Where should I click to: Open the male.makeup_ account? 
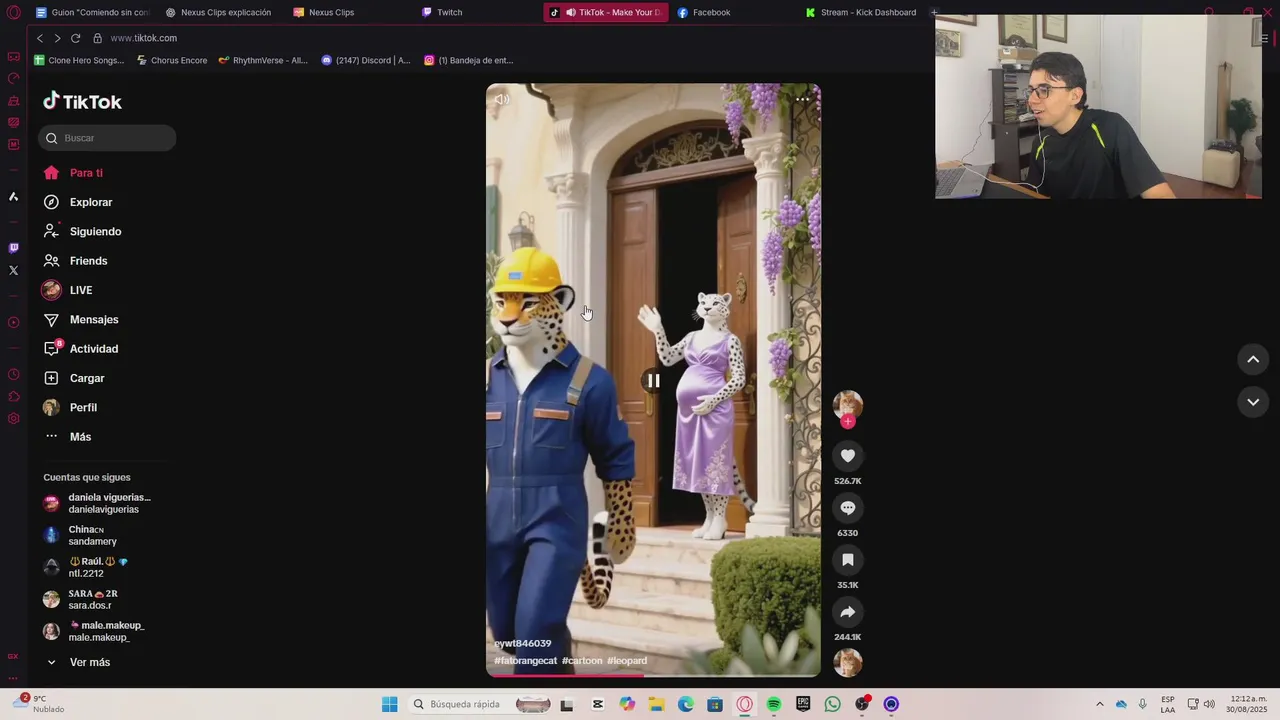click(x=94, y=631)
